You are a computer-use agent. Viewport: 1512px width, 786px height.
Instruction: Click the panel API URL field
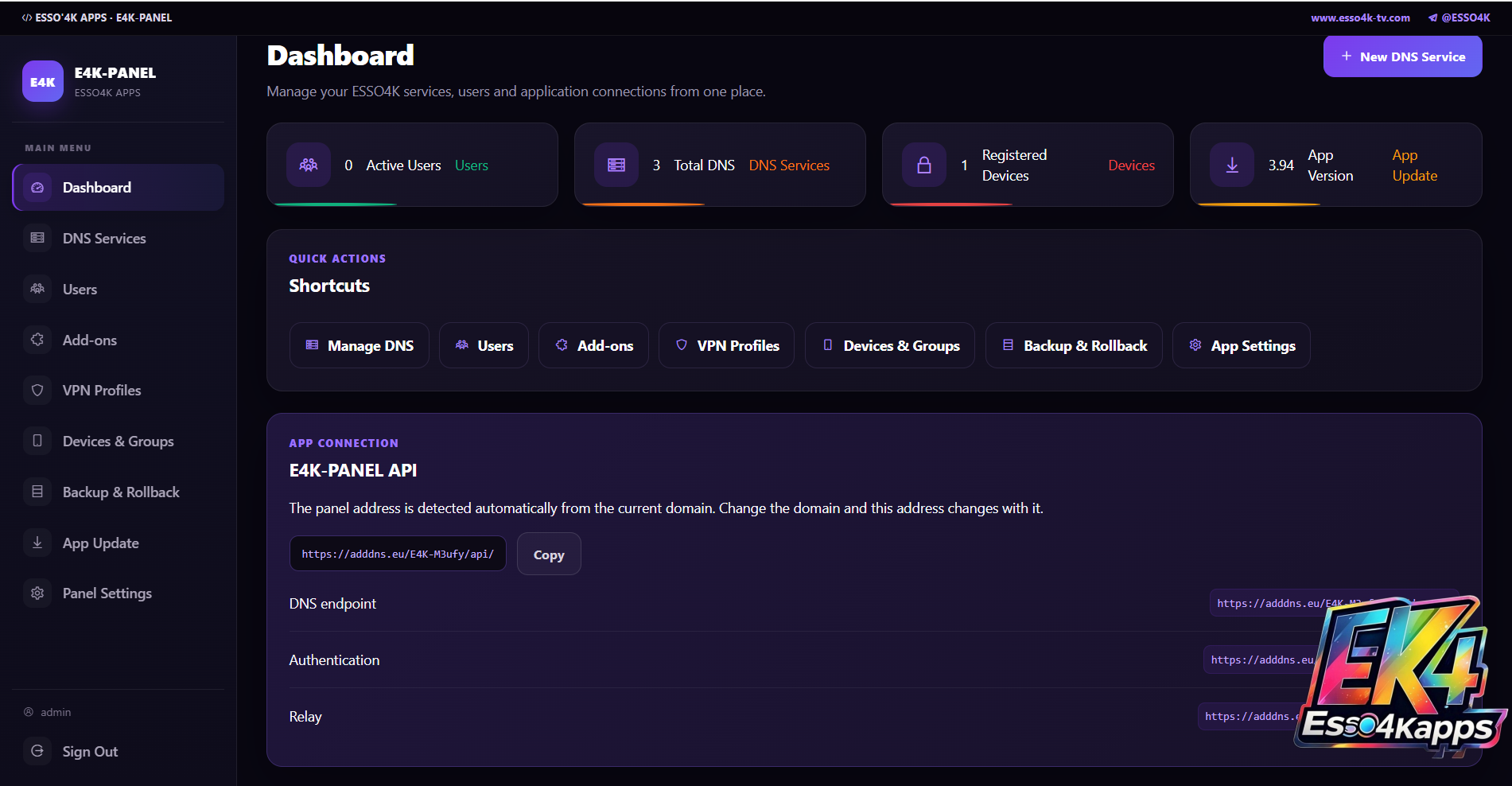(398, 554)
